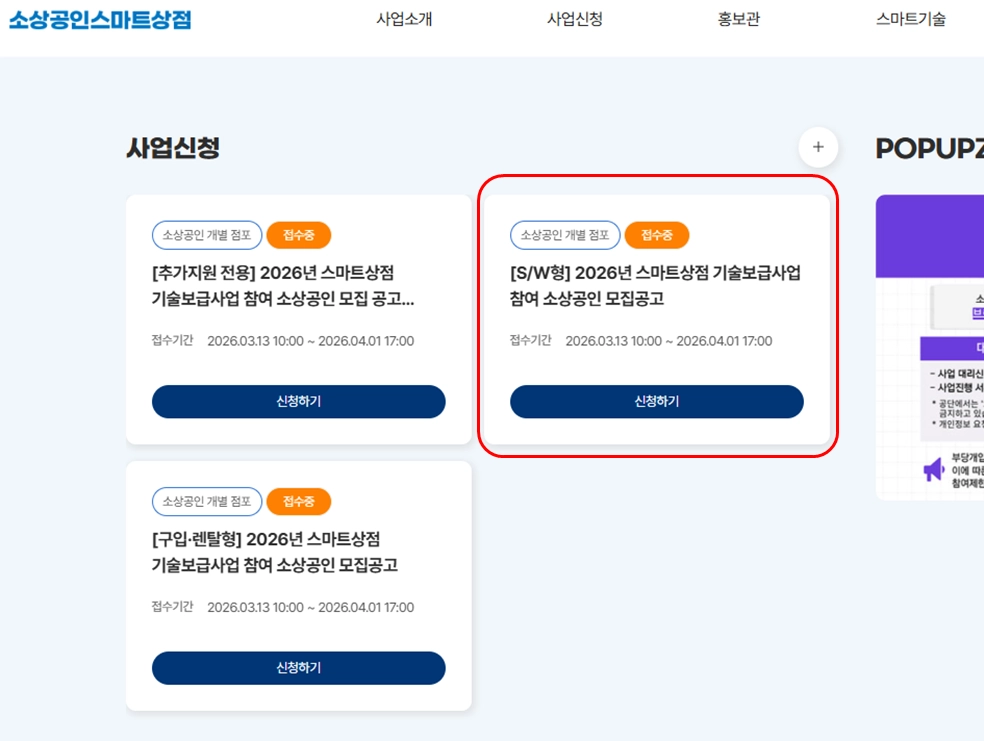Open the [구입·렌탈형] 2026년 스마트상점 notice title

(x=275, y=552)
